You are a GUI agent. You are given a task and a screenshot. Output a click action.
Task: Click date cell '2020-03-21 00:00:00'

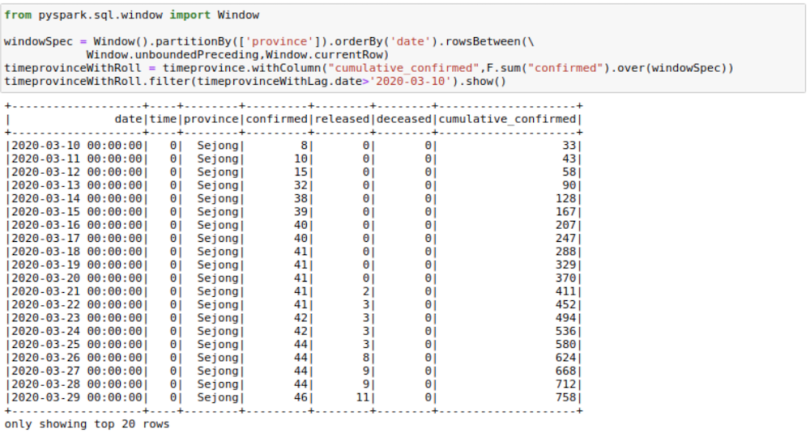(76, 291)
